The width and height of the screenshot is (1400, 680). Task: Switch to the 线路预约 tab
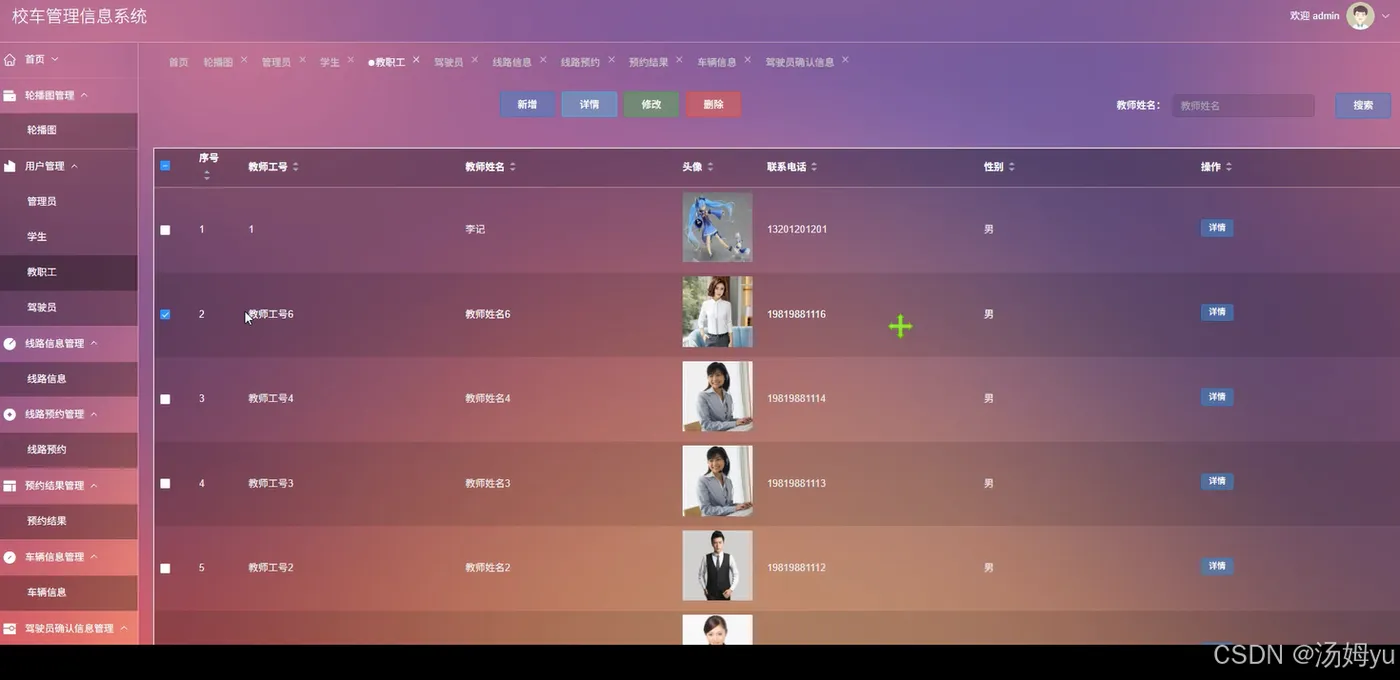point(580,62)
